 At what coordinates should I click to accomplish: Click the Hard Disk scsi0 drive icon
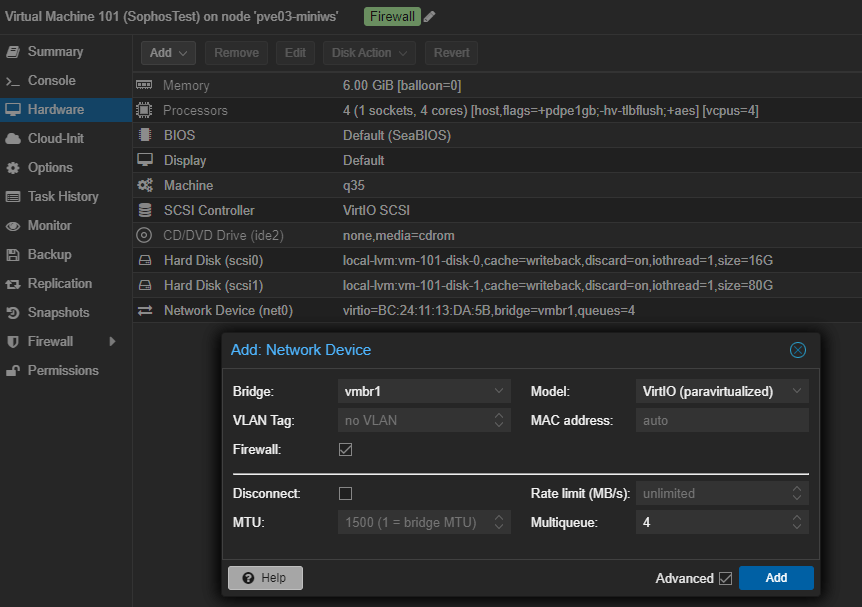pyautogui.click(x=145, y=261)
